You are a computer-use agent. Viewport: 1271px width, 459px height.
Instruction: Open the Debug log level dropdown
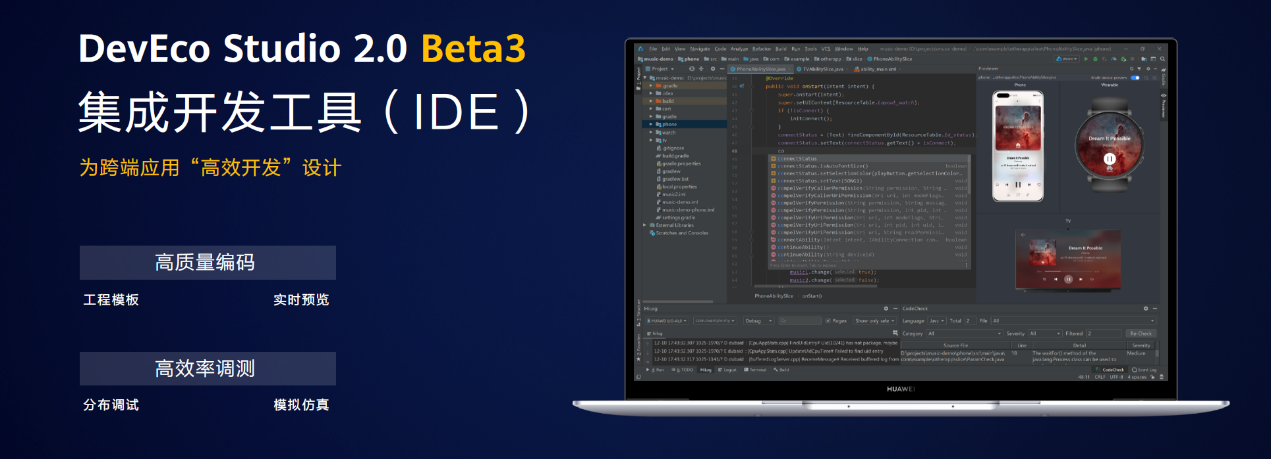click(x=759, y=321)
